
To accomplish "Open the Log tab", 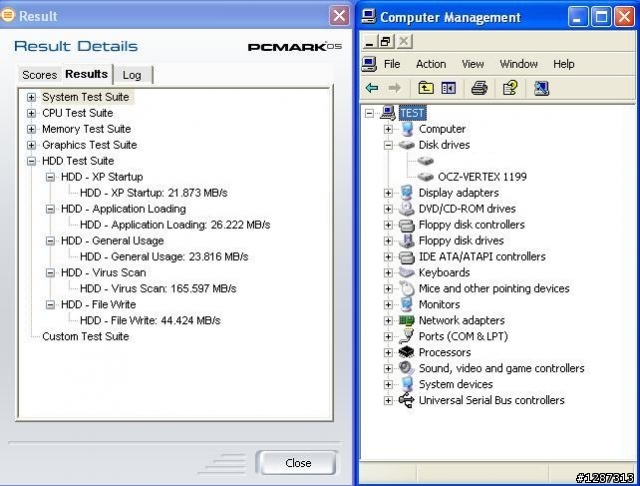I will (x=132, y=75).
